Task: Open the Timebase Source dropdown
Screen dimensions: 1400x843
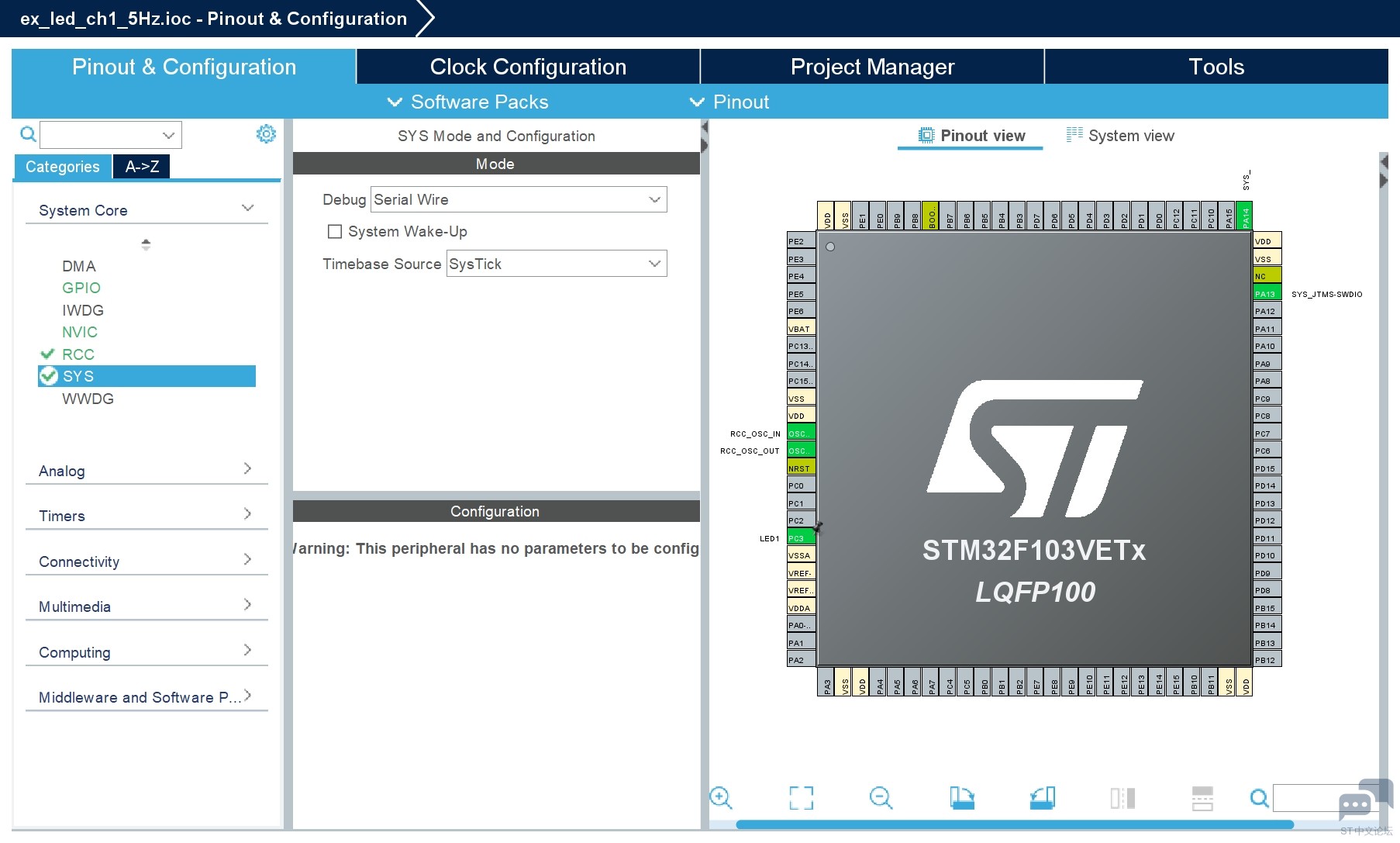Action: 557,264
